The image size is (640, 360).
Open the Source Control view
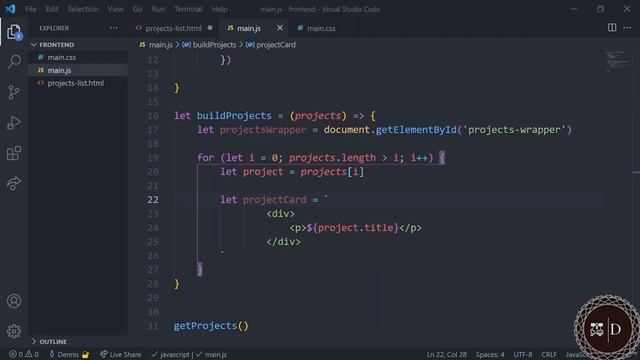pos(14,92)
